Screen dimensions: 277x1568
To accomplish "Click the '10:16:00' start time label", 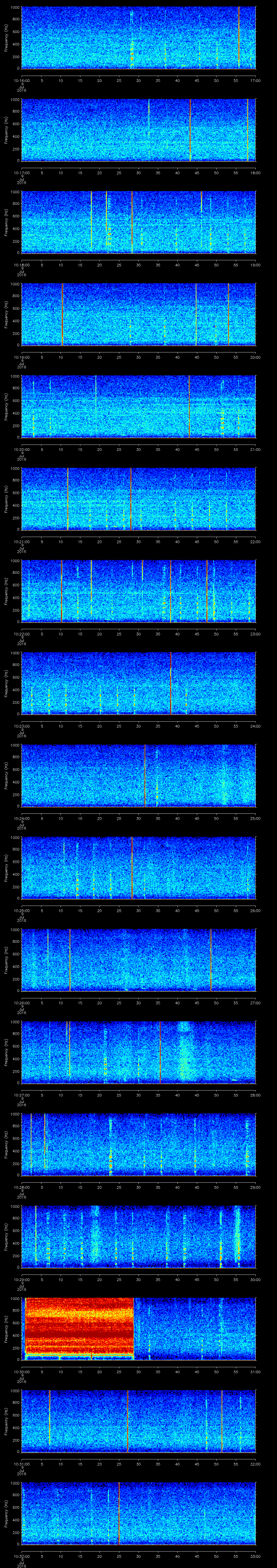I will (x=21, y=80).
